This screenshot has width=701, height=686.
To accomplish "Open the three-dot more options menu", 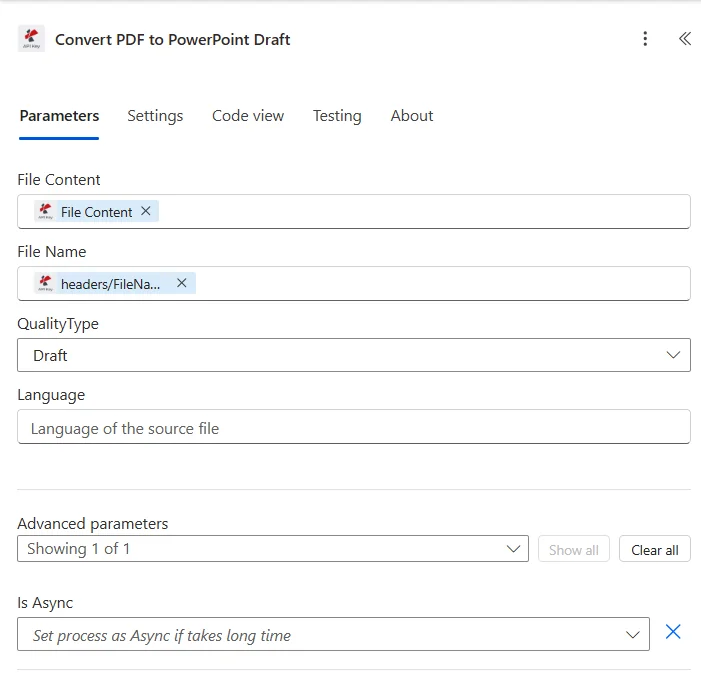I will (645, 39).
